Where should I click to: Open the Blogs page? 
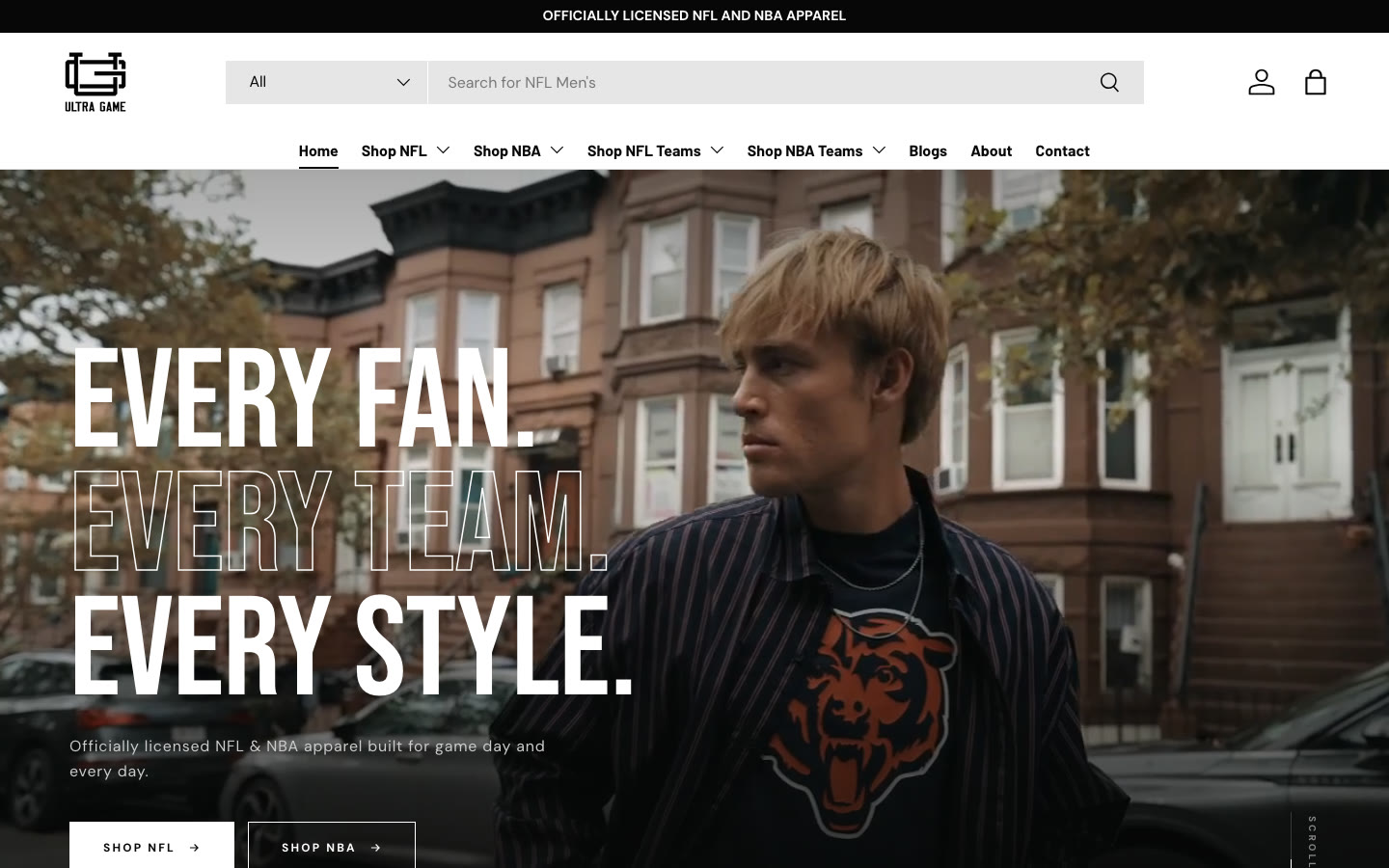click(928, 150)
